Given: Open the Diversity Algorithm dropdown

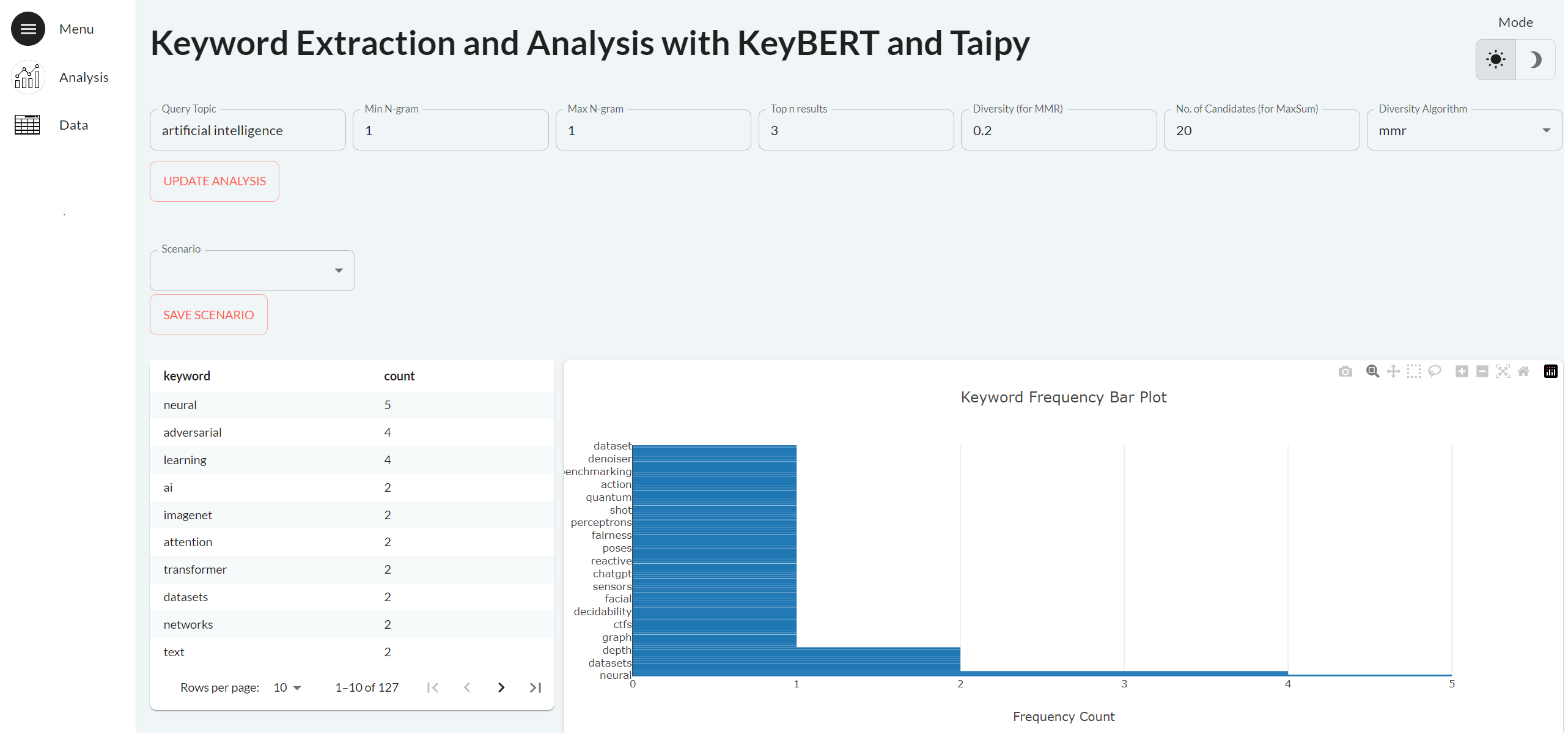Looking at the screenshot, I should (1464, 130).
